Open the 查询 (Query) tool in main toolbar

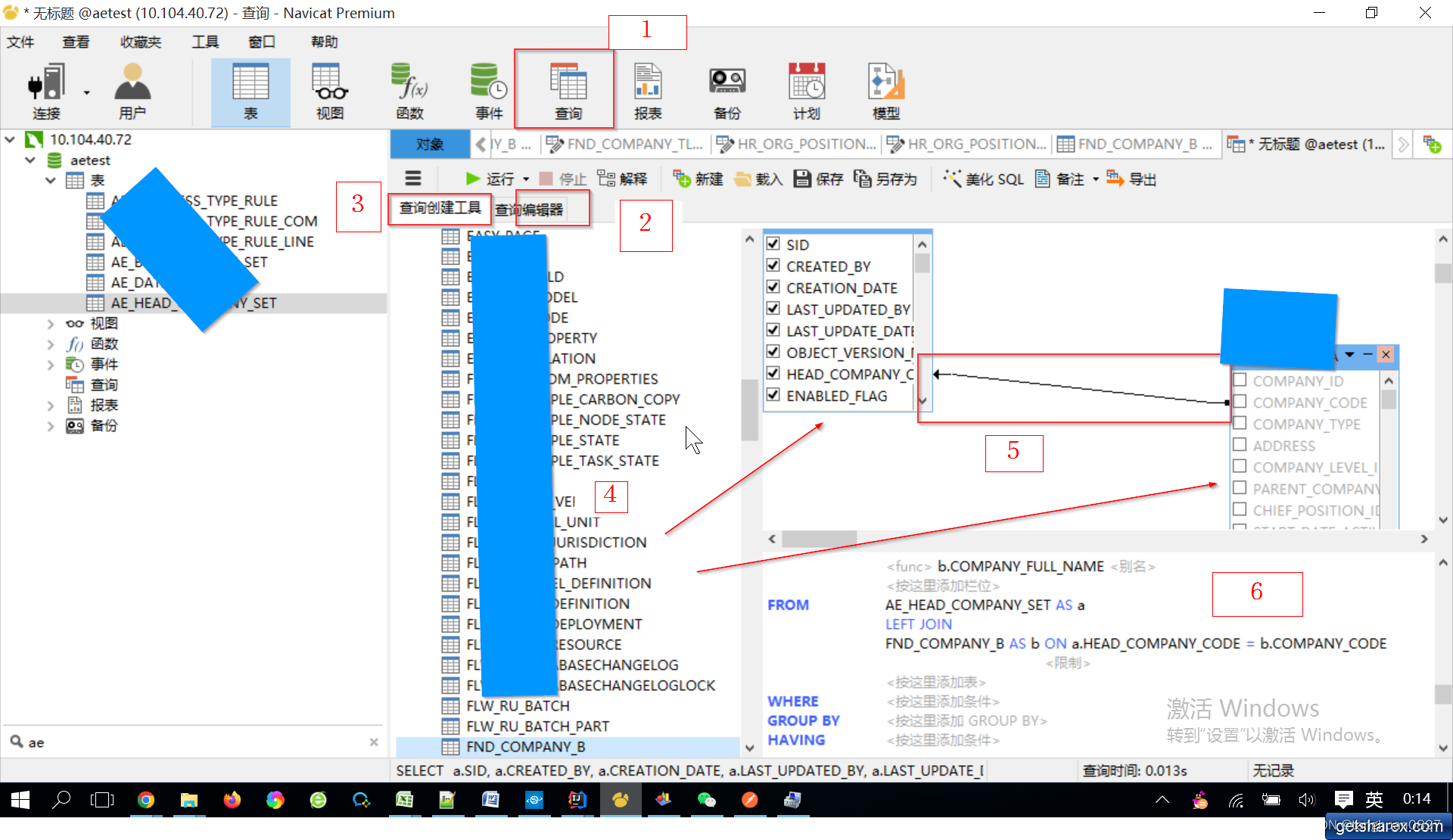568,89
